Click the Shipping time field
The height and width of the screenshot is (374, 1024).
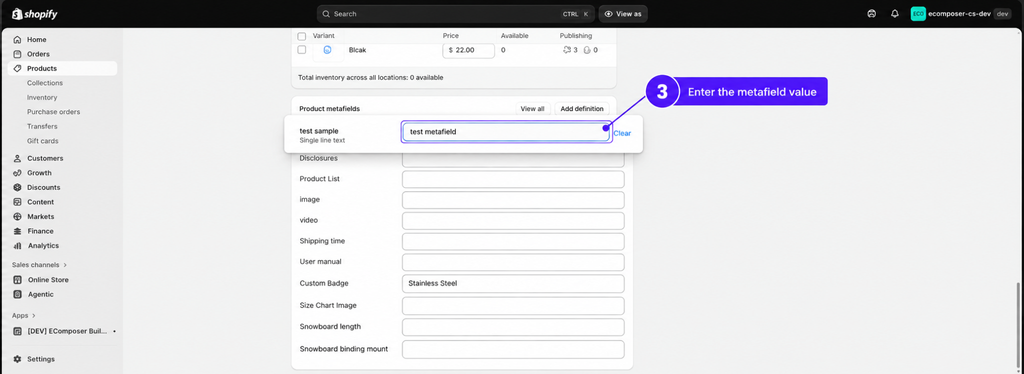pyautogui.click(x=513, y=242)
